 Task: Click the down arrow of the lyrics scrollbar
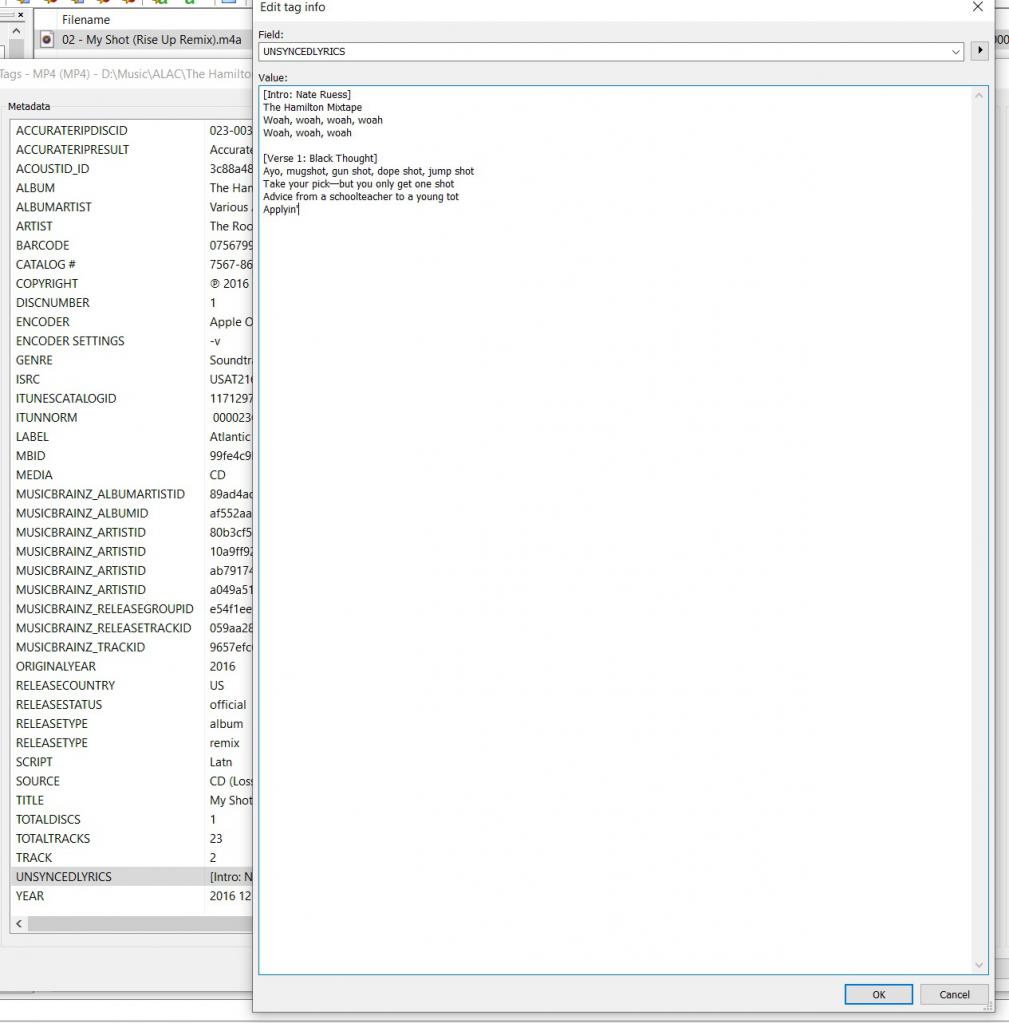point(978,965)
